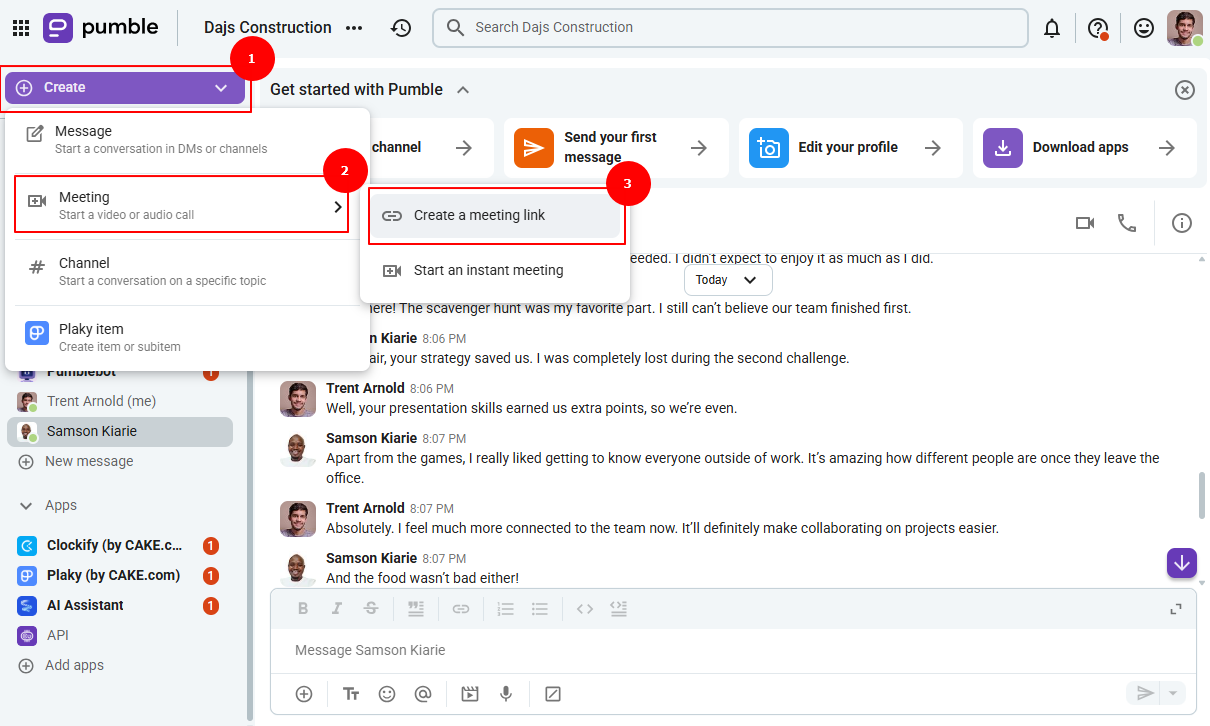This screenshot has width=1210, height=726.
Task: Add an attachment with the plus icon
Action: 304,694
